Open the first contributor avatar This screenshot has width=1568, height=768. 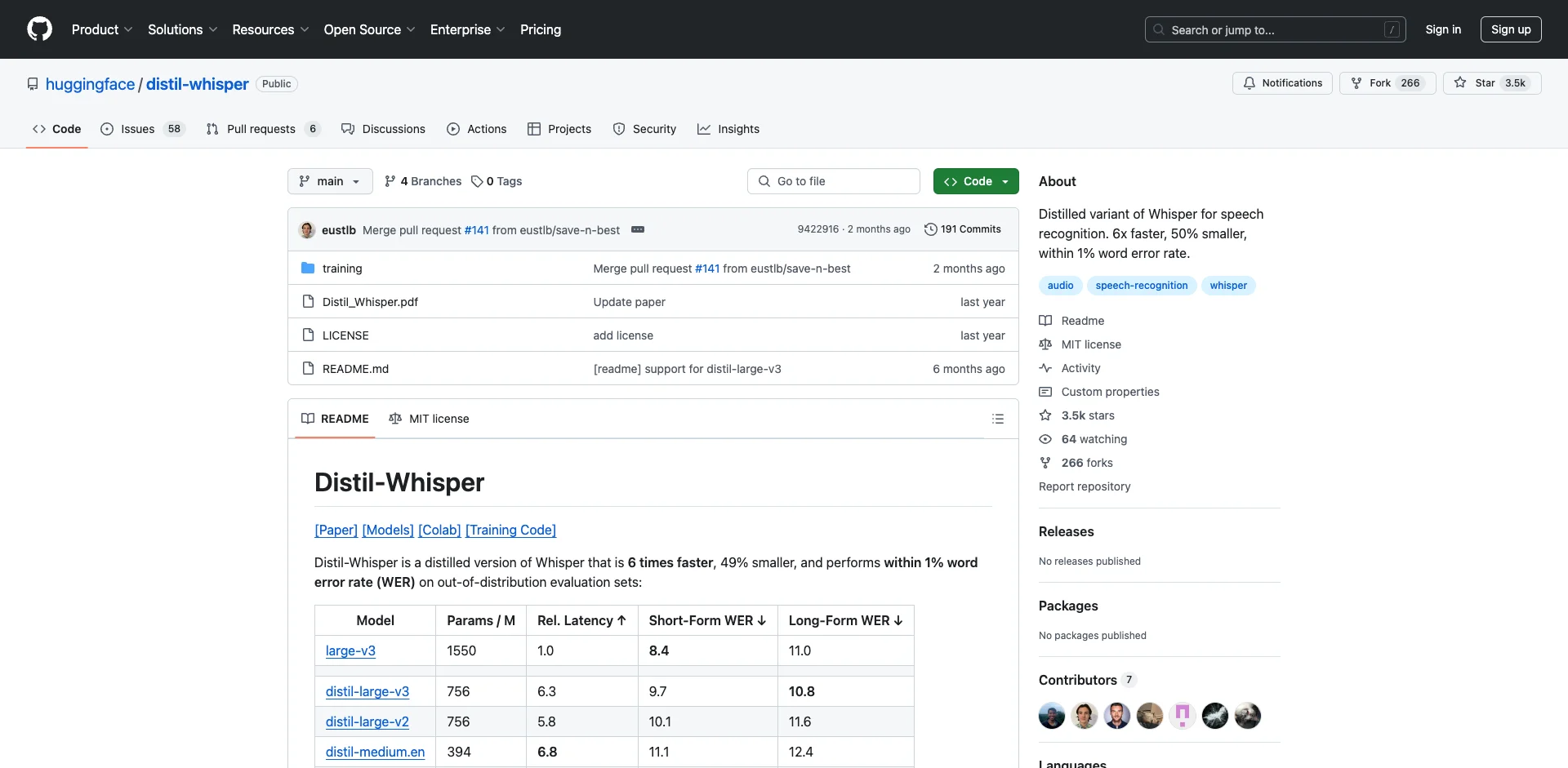pos(1052,716)
